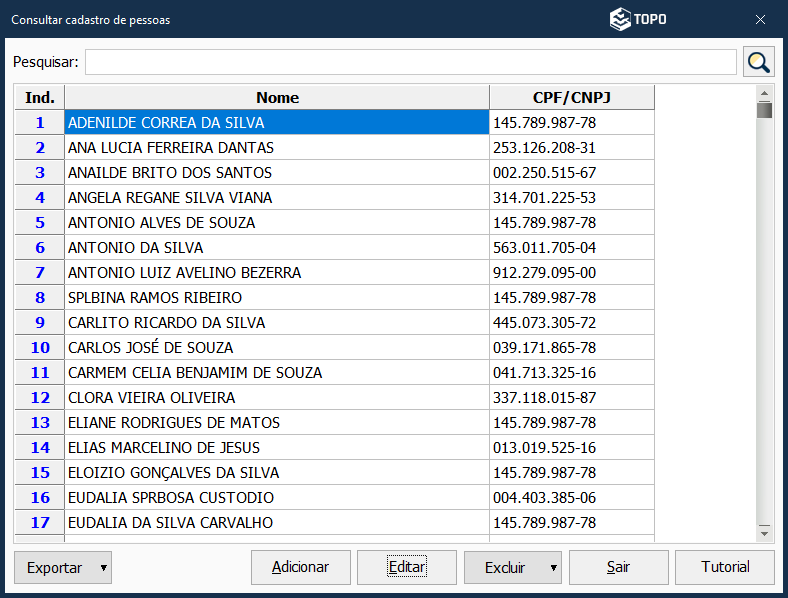Close the Consultar cadastro de pessoas window
Image resolution: width=788 pixels, height=598 pixels.
pyautogui.click(x=760, y=19)
